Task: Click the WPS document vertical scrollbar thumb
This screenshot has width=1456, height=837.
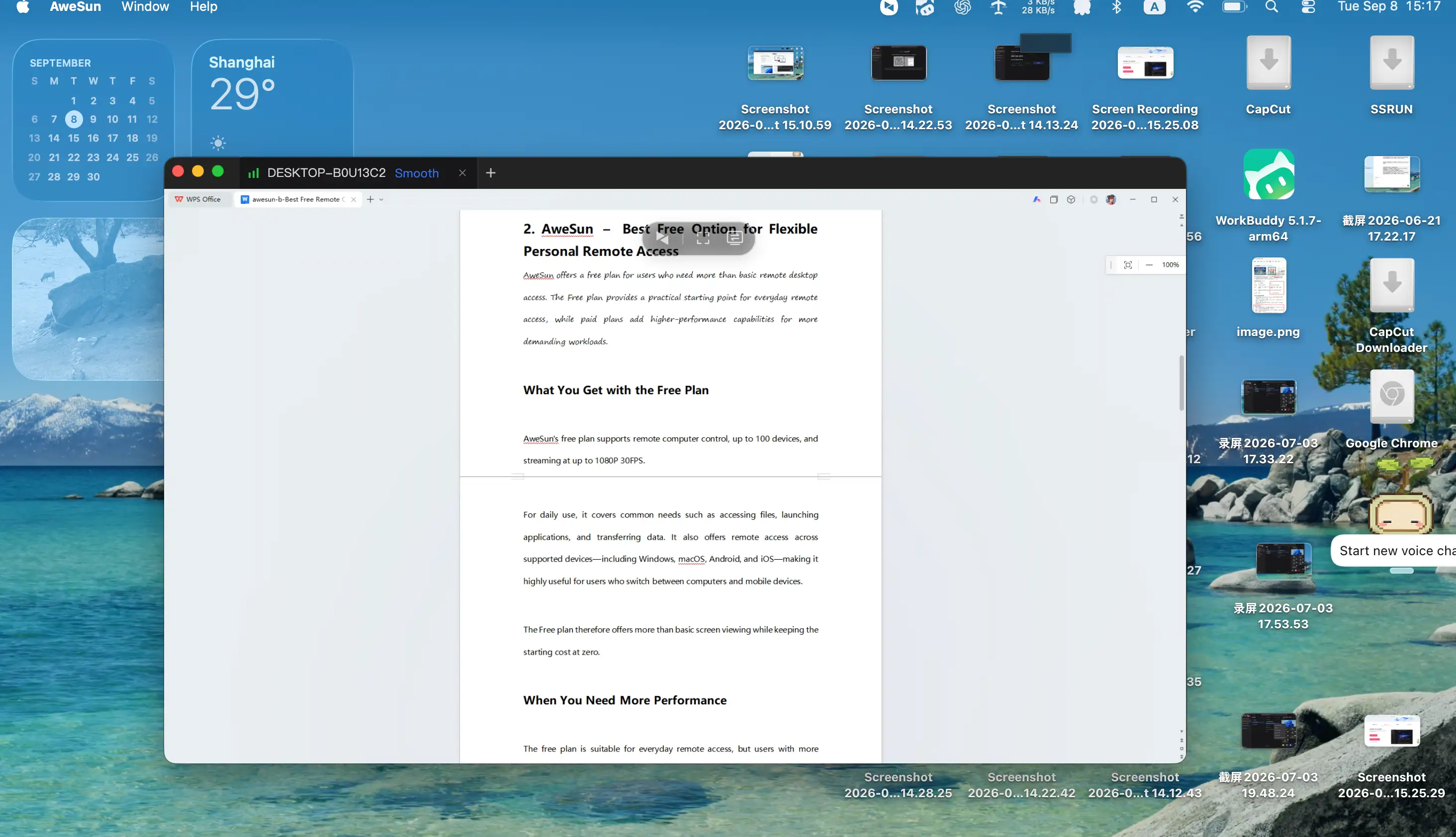Action: coord(1181,383)
